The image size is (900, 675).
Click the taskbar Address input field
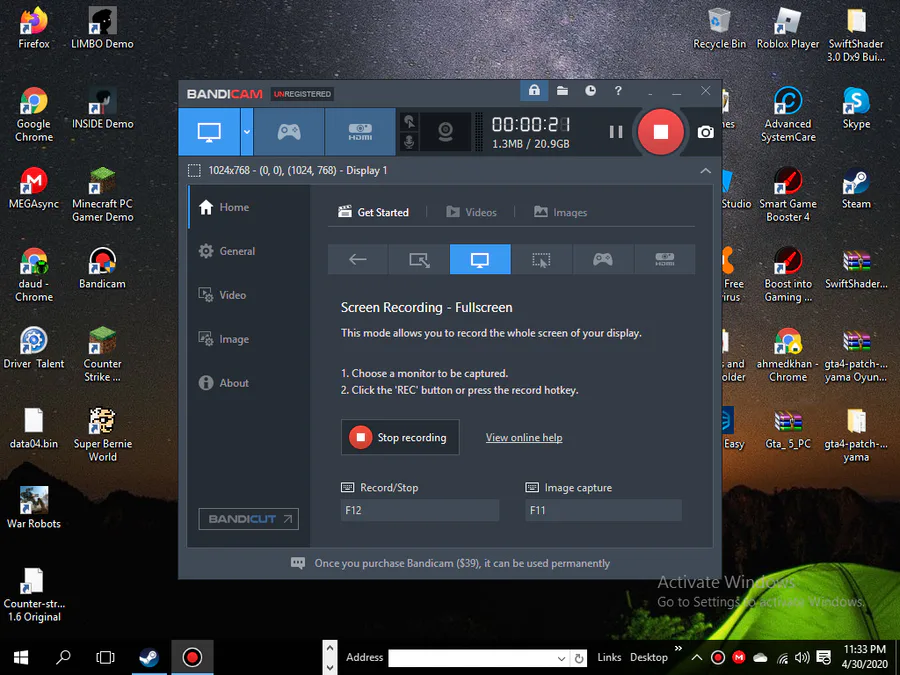[472, 658]
